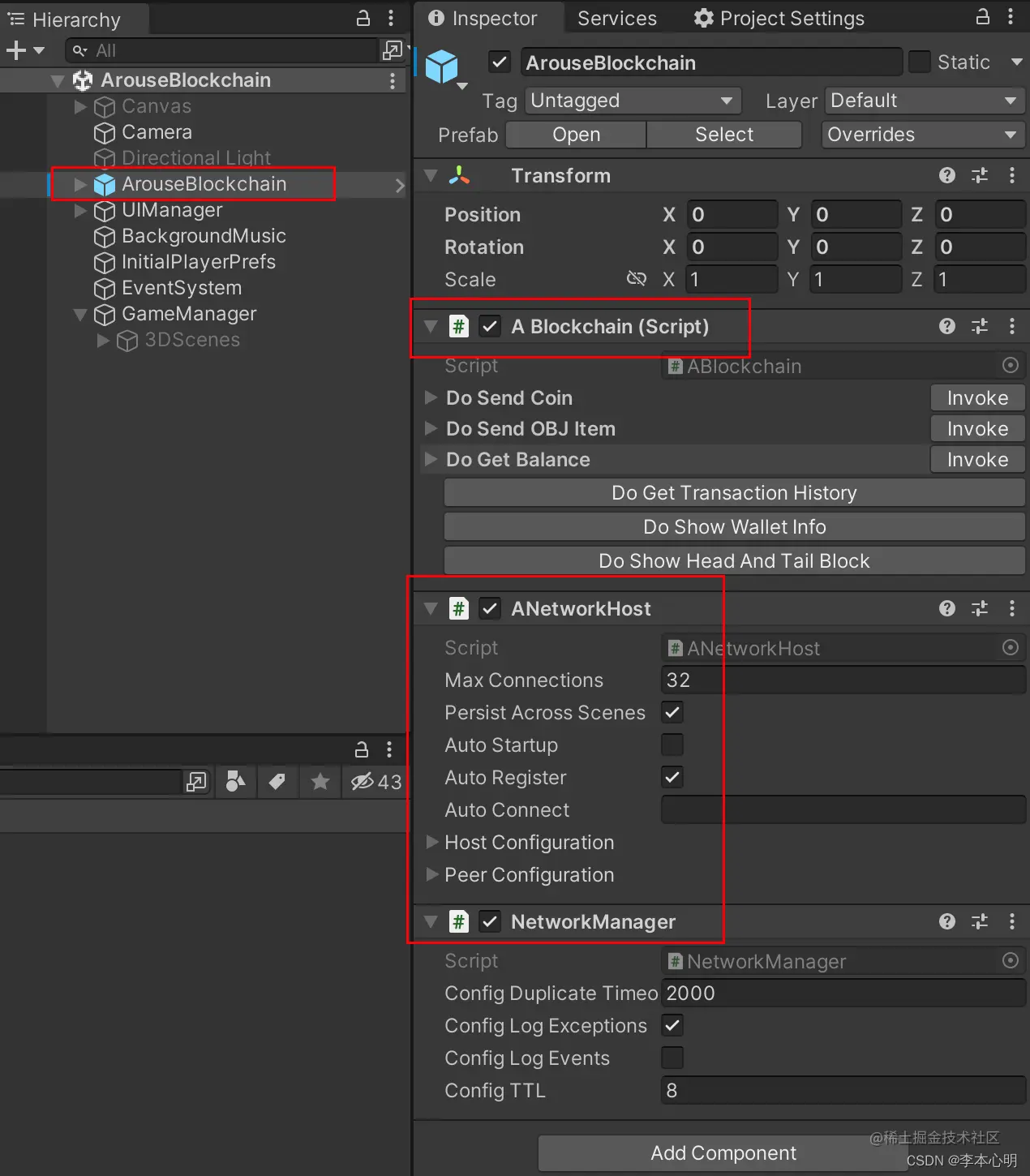Open Transform presets icon

click(x=980, y=175)
